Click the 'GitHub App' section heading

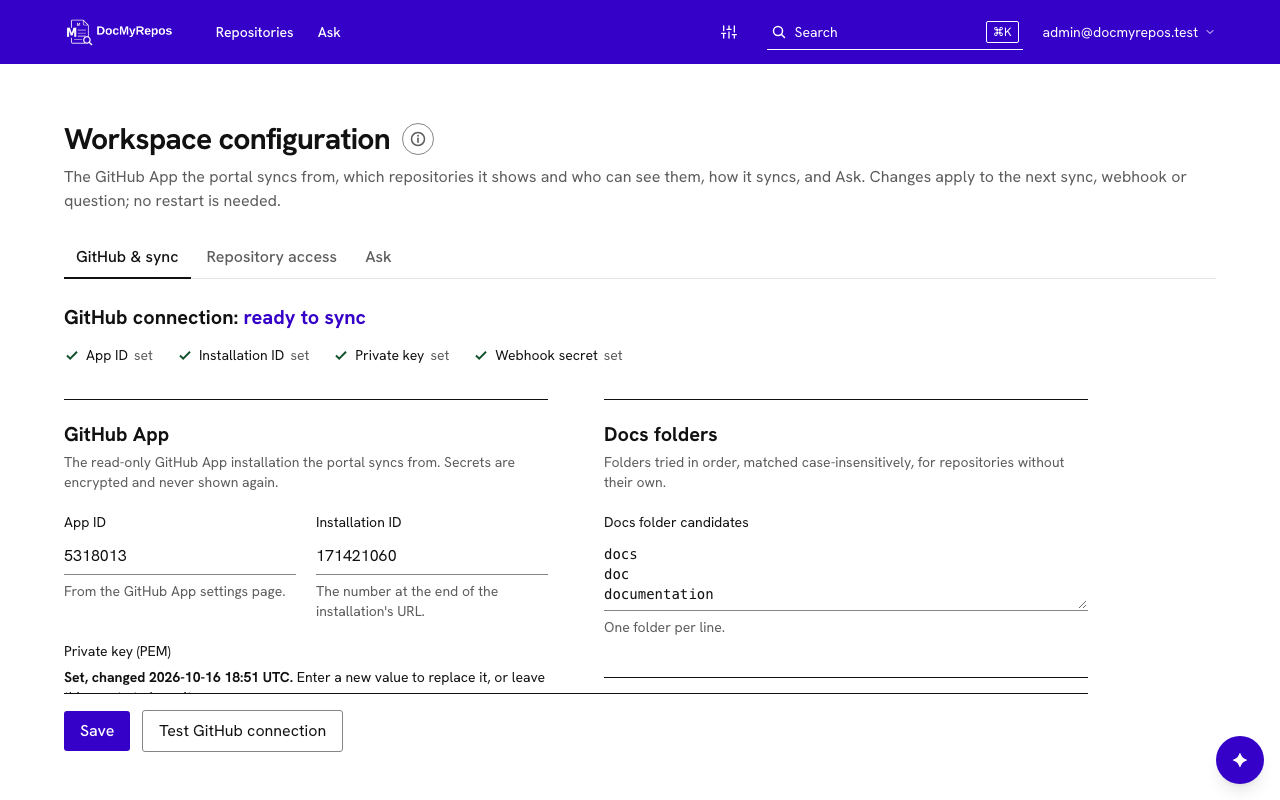coord(117,435)
